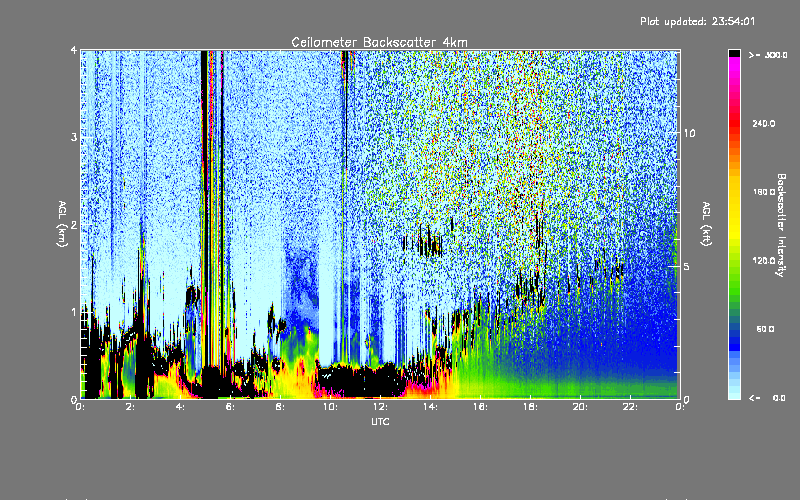
Task: Click the '4' km tick label
Action: 74,50
